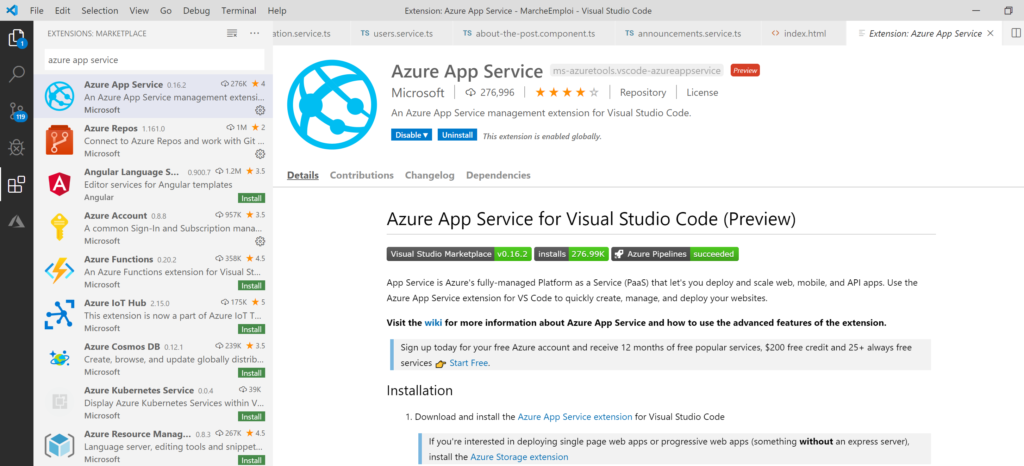This screenshot has height=466, width=1024.
Task: Click the Azure Cosmos DB icon
Action: coord(59,358)
